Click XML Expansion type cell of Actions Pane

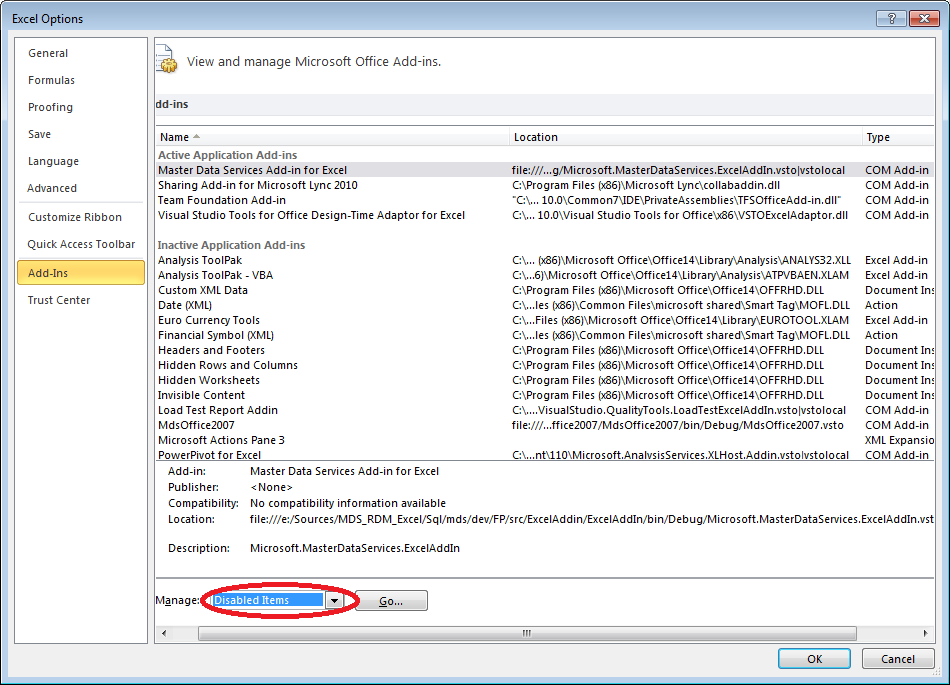coord(899,440)
